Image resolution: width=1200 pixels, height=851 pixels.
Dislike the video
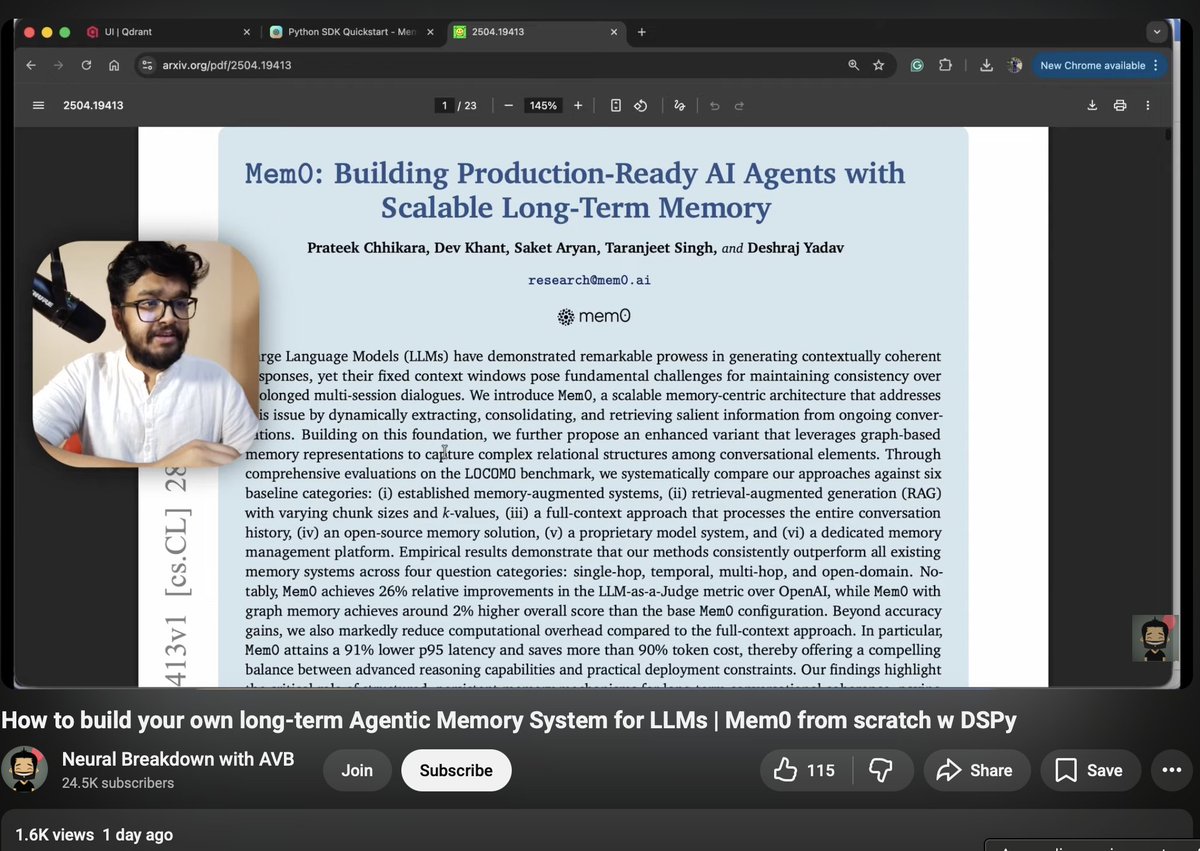point(881,770)
